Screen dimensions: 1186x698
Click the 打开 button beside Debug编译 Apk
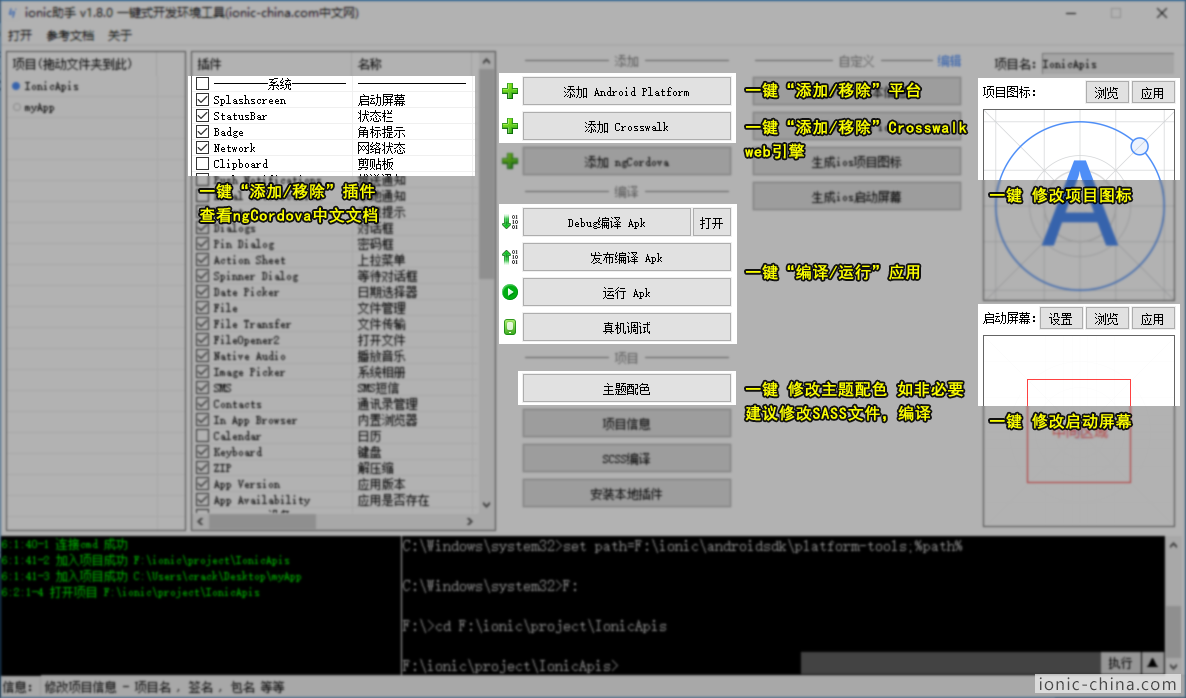coord(712,222)
